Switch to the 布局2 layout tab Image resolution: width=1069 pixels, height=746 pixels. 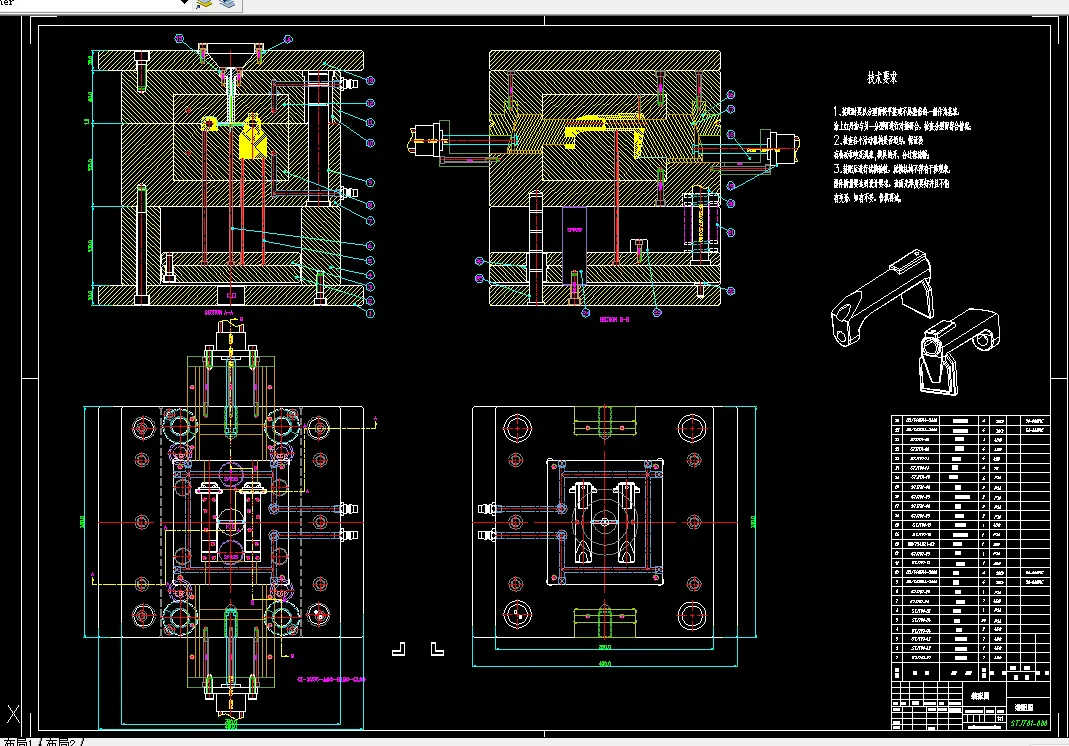click(x=63, y=742)
